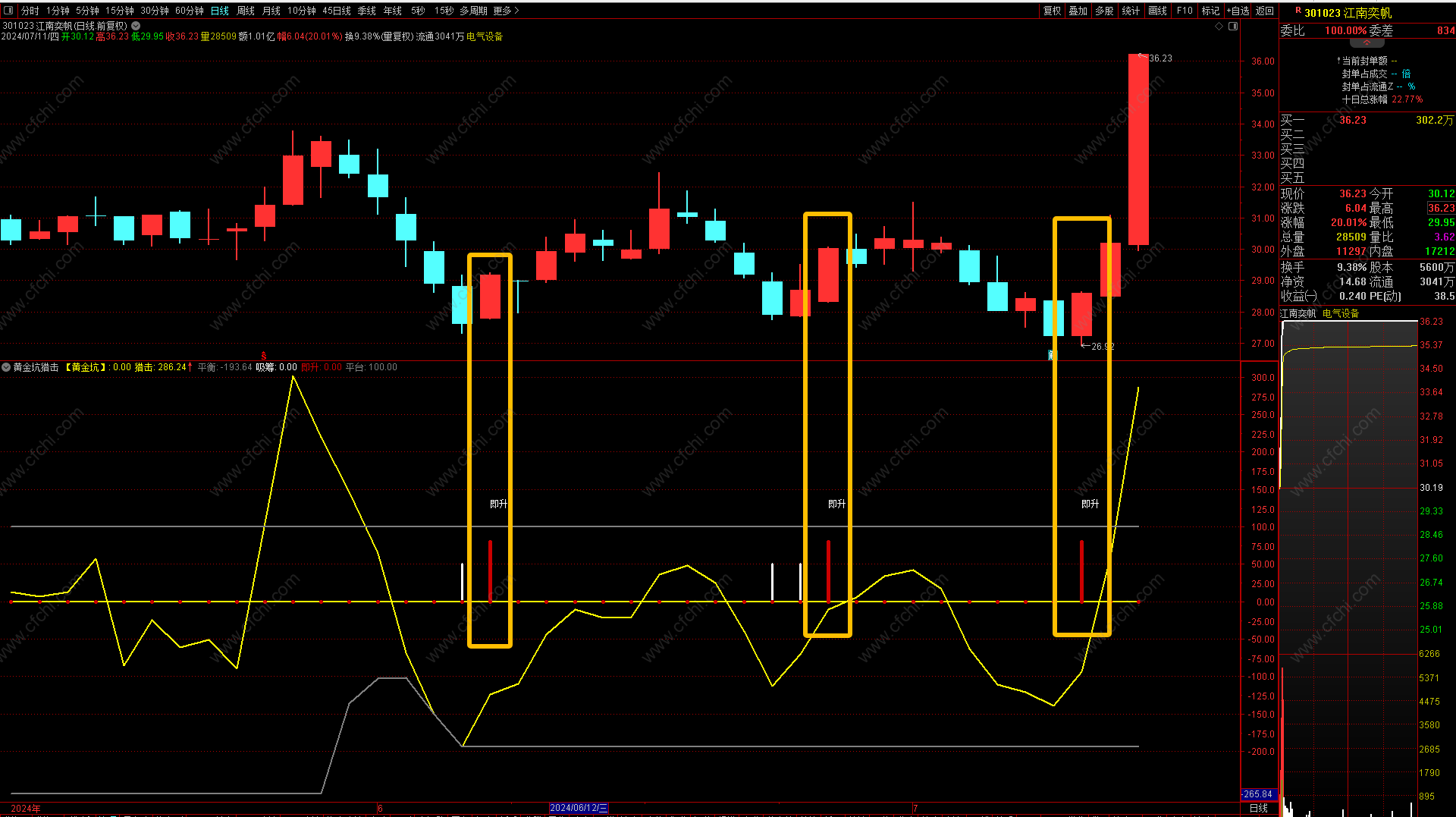1456x817 pixels.
Task: Select the 60分钟 period
Action: pos(190,11)
